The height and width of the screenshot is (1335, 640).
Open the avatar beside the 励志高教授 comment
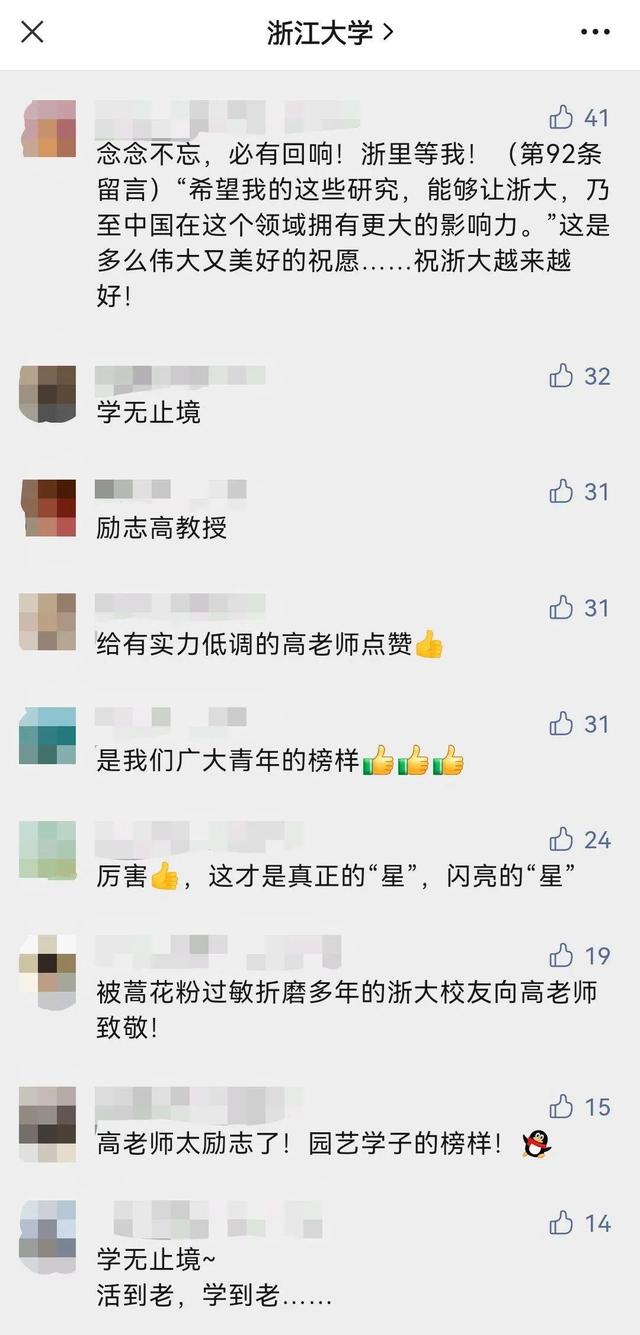(48, 508)
